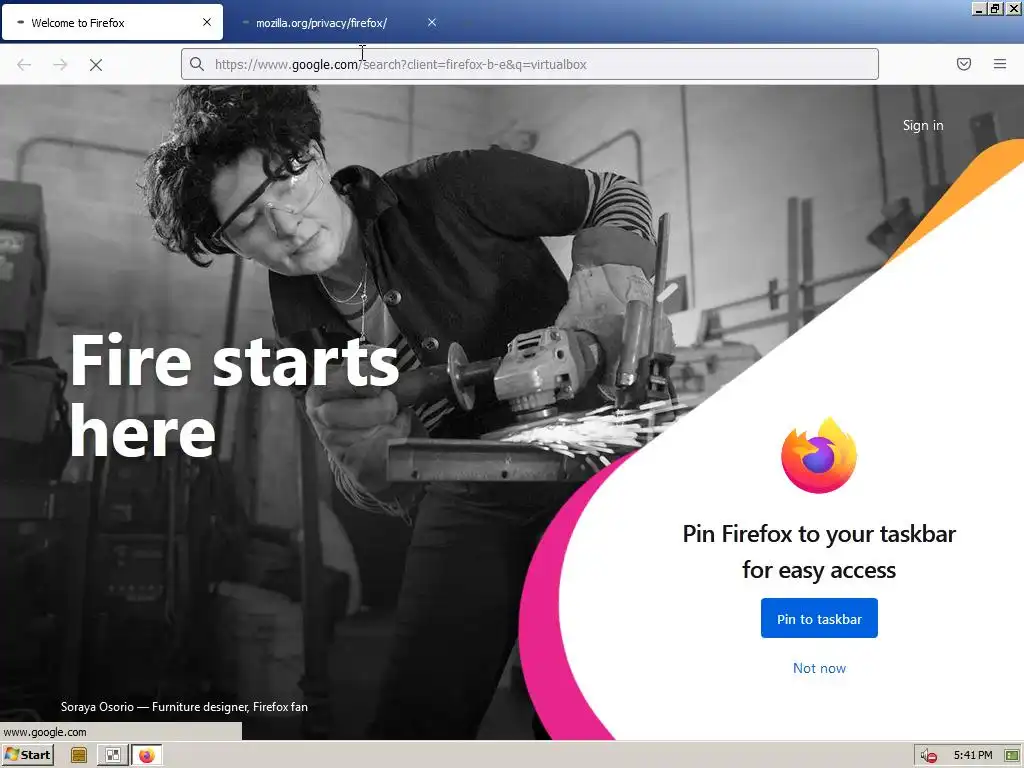1024x768 pixels.
Task: Stop loading the page with X button
Action: (96, 65)
